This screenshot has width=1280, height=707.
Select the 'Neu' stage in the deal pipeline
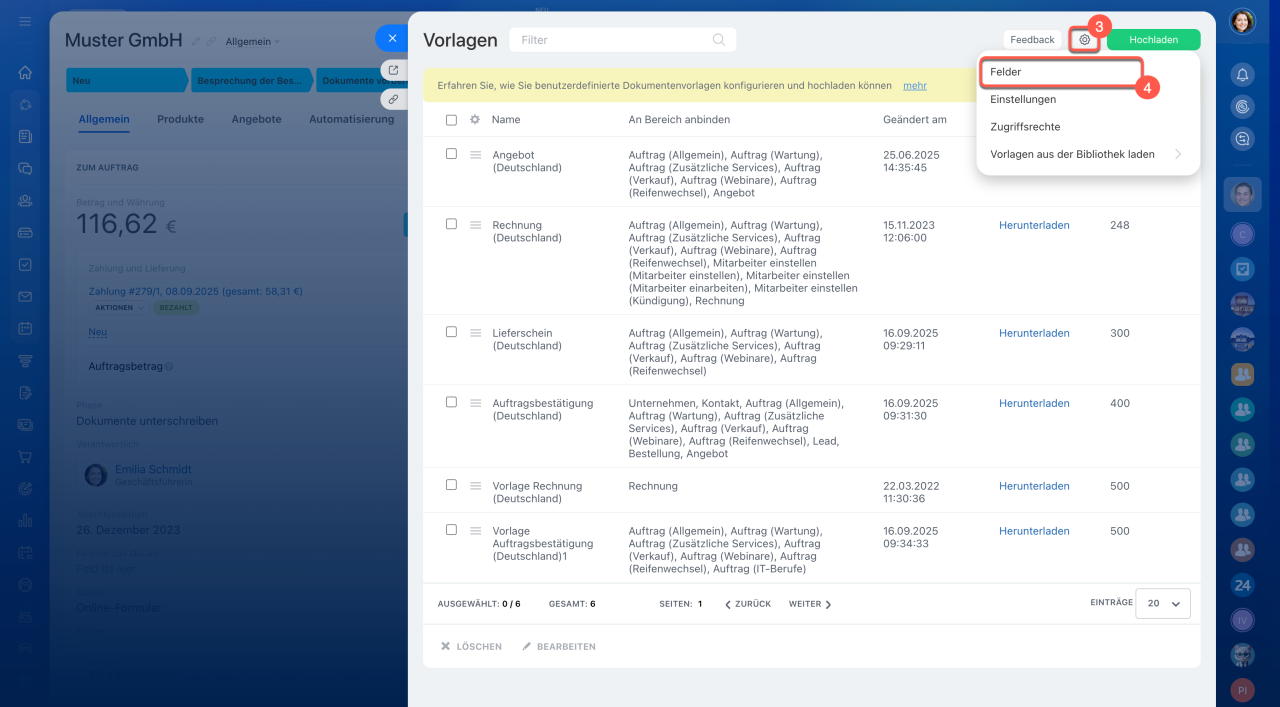(125, 80)
